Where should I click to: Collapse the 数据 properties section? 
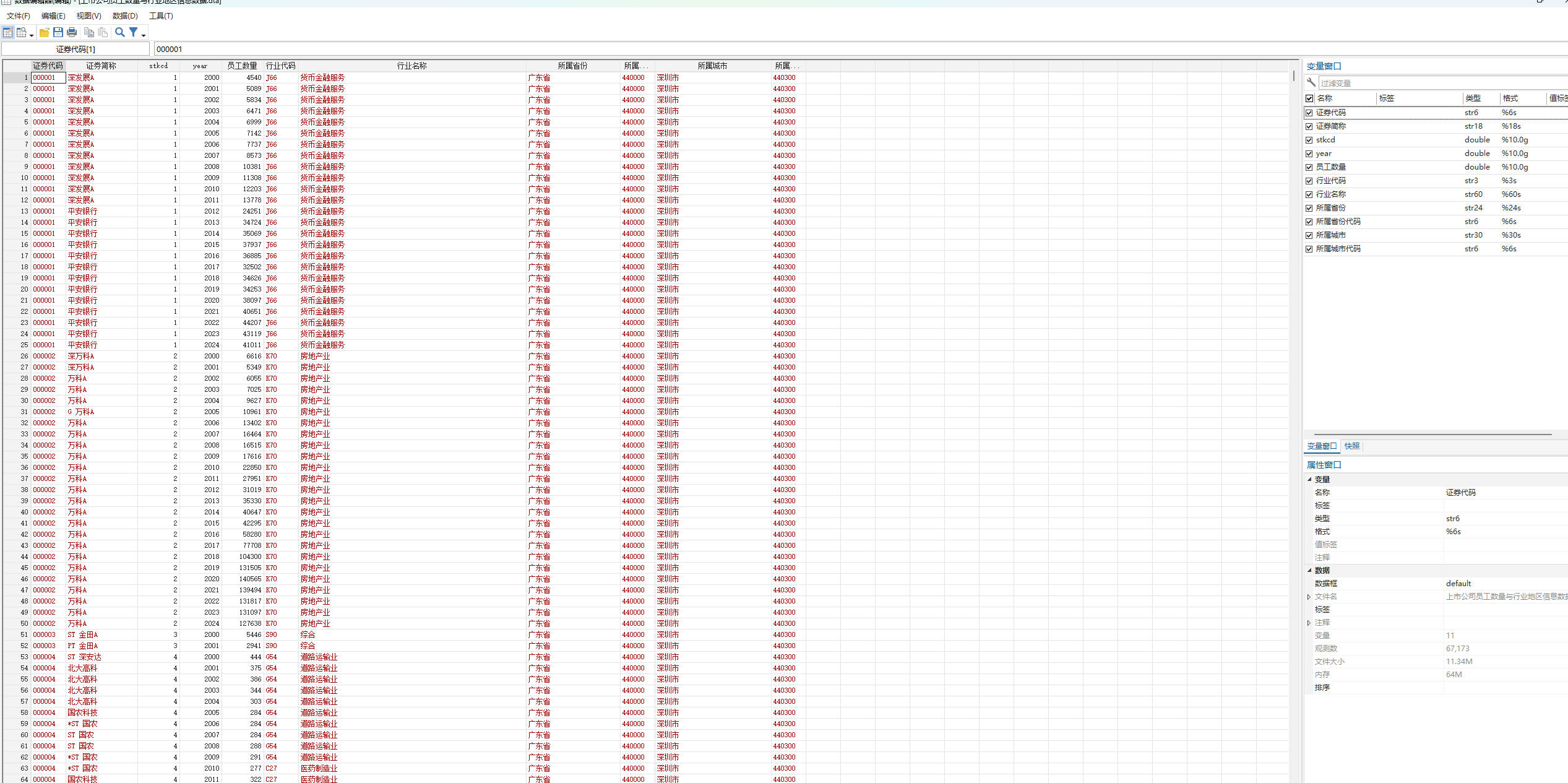point(1309,570)
